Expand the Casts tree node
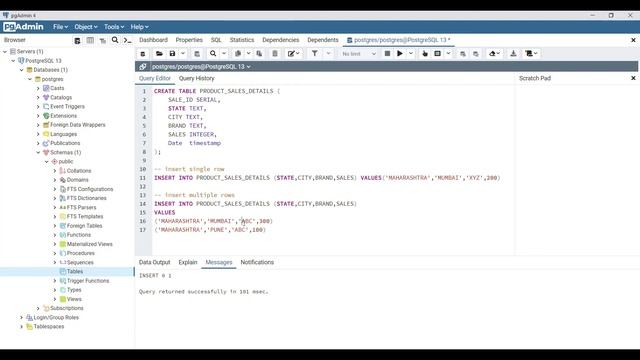640x360 pixels. pos(38,88)
